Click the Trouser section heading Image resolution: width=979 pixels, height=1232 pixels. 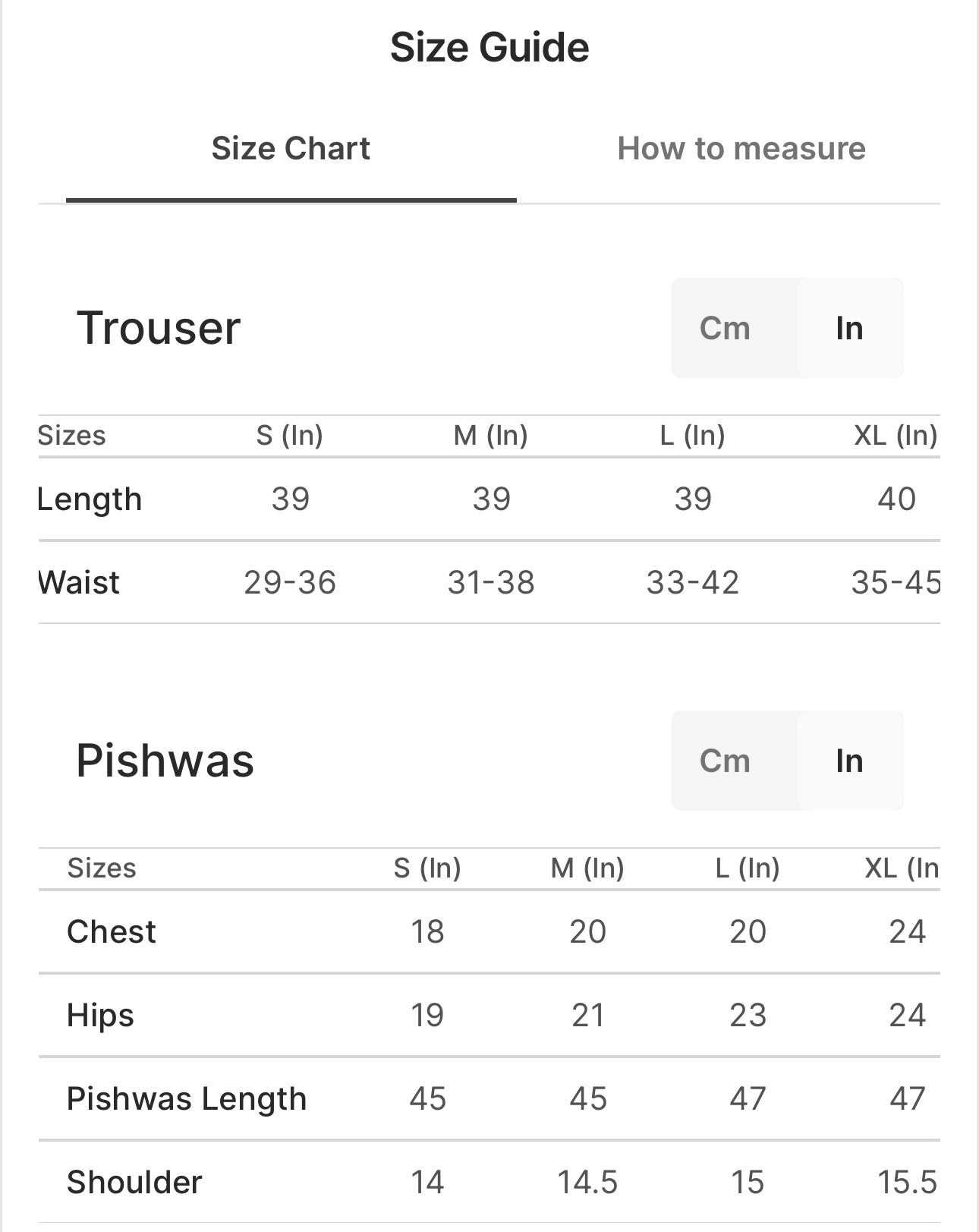pos(159,328)
